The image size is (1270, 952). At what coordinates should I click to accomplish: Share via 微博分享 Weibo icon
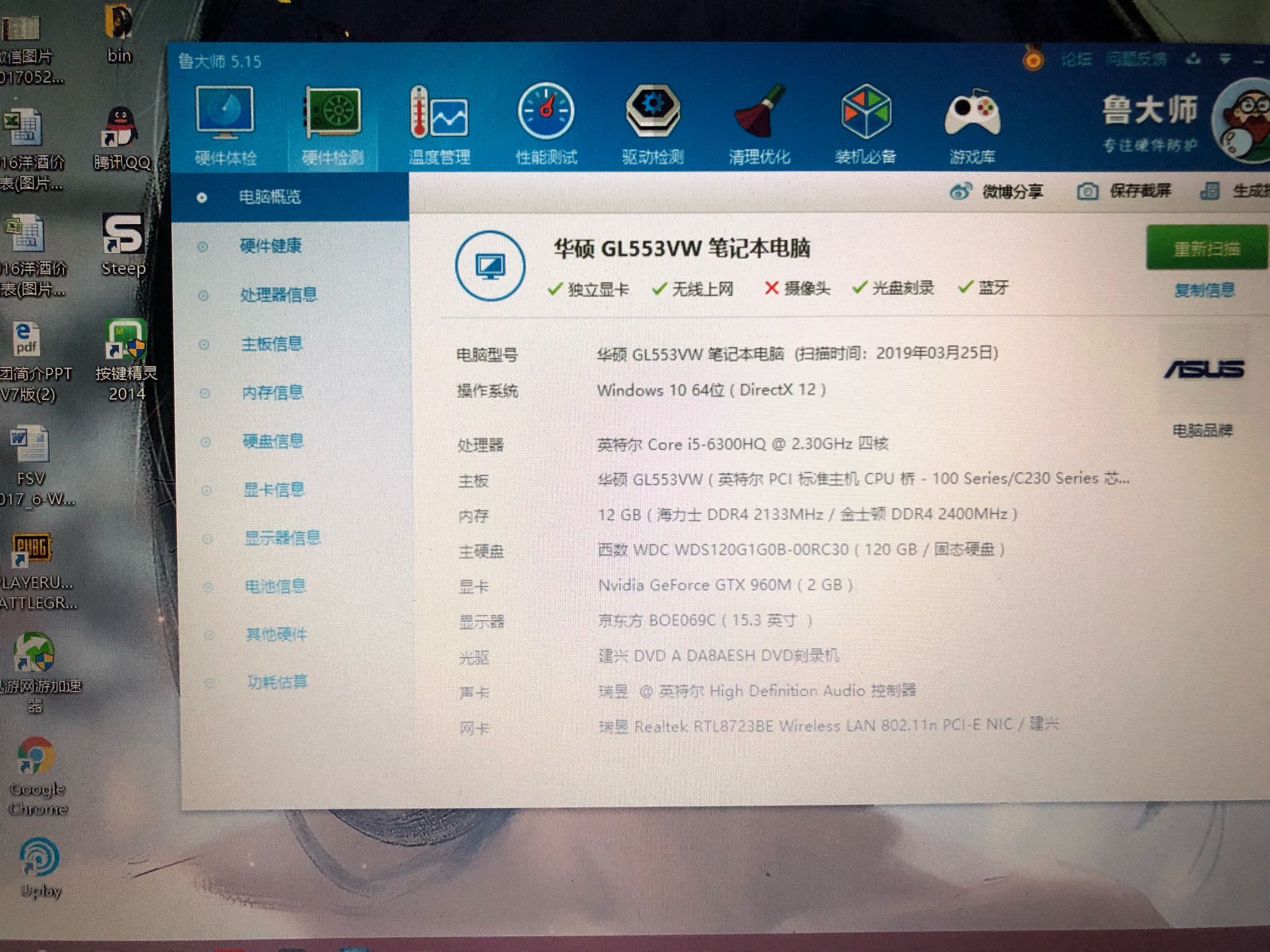pyautogui.click(x=961, y=191)
